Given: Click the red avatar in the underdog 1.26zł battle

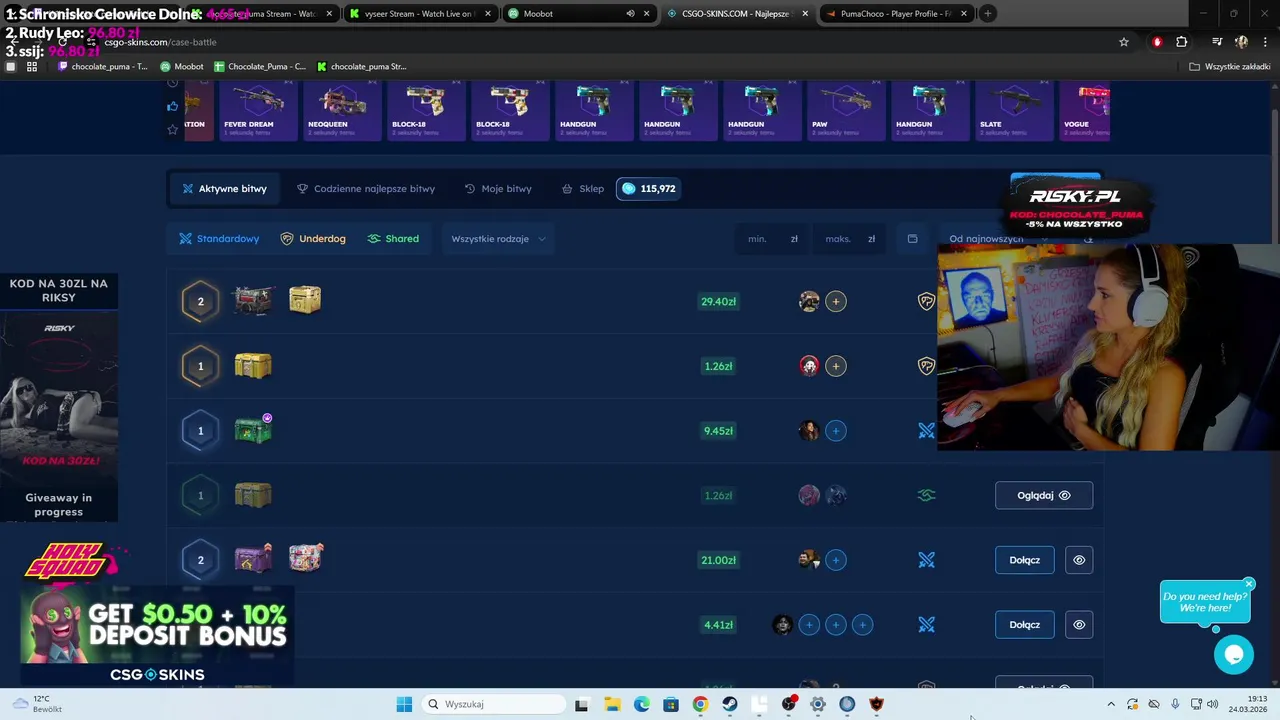Looking at the screenshot, I should [809, 366].
